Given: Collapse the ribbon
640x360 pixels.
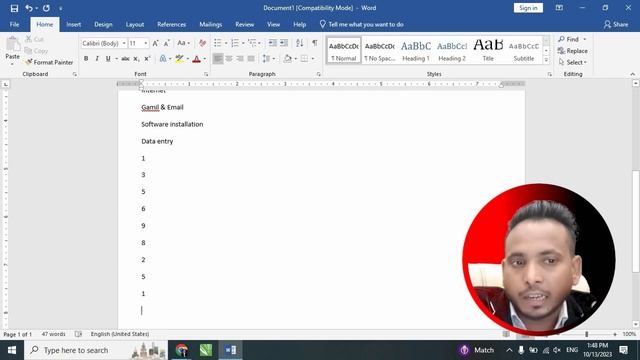Looking at the screenshot, I should tap(633, 74).
